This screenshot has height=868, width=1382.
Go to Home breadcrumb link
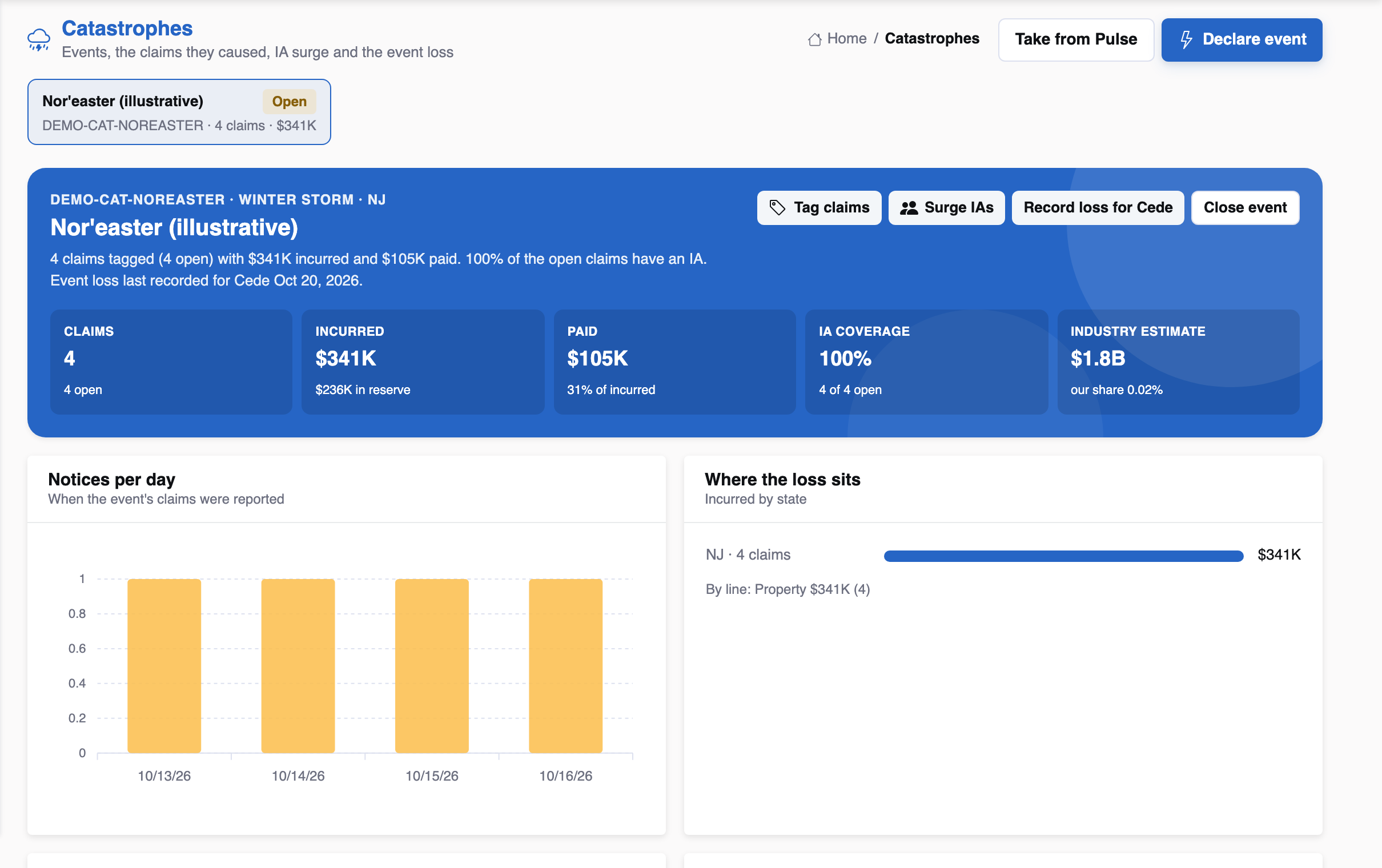click(846, 39)
